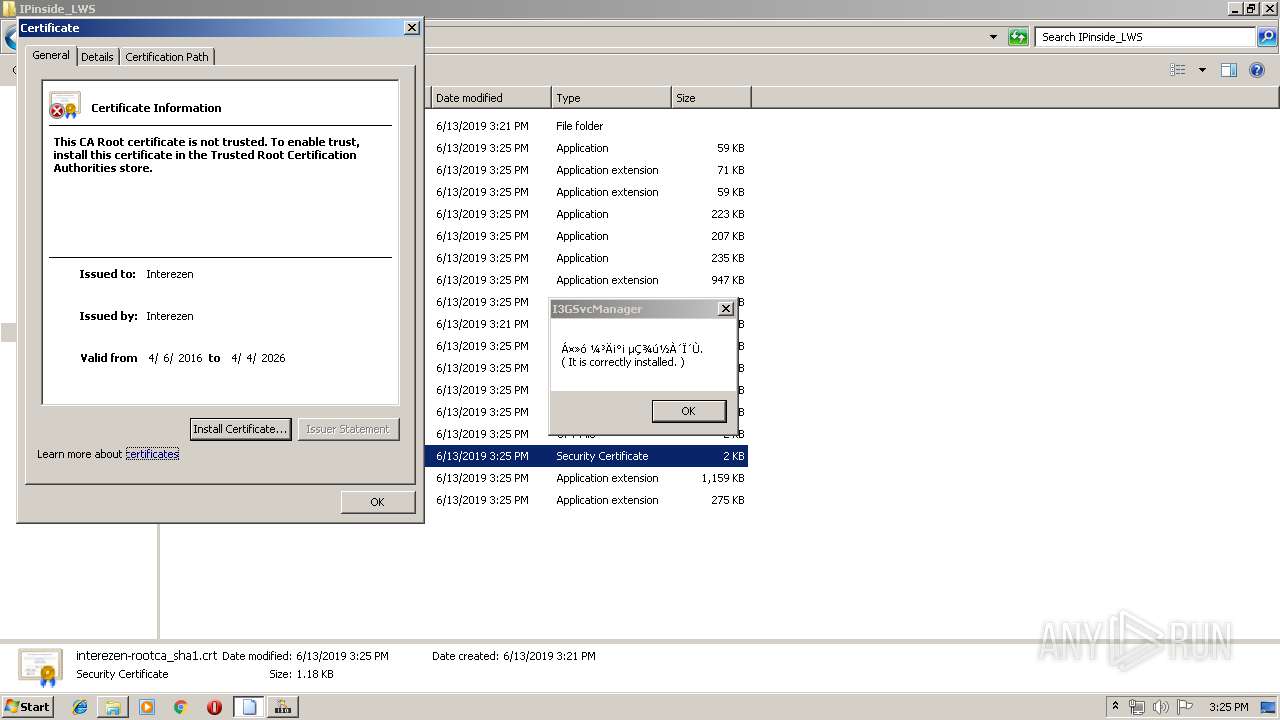The width and height of the screenshot is (1280, 720).
Task: Close the Certificate dialog with X
Action: pyautogui.click(x=411, y=28)
